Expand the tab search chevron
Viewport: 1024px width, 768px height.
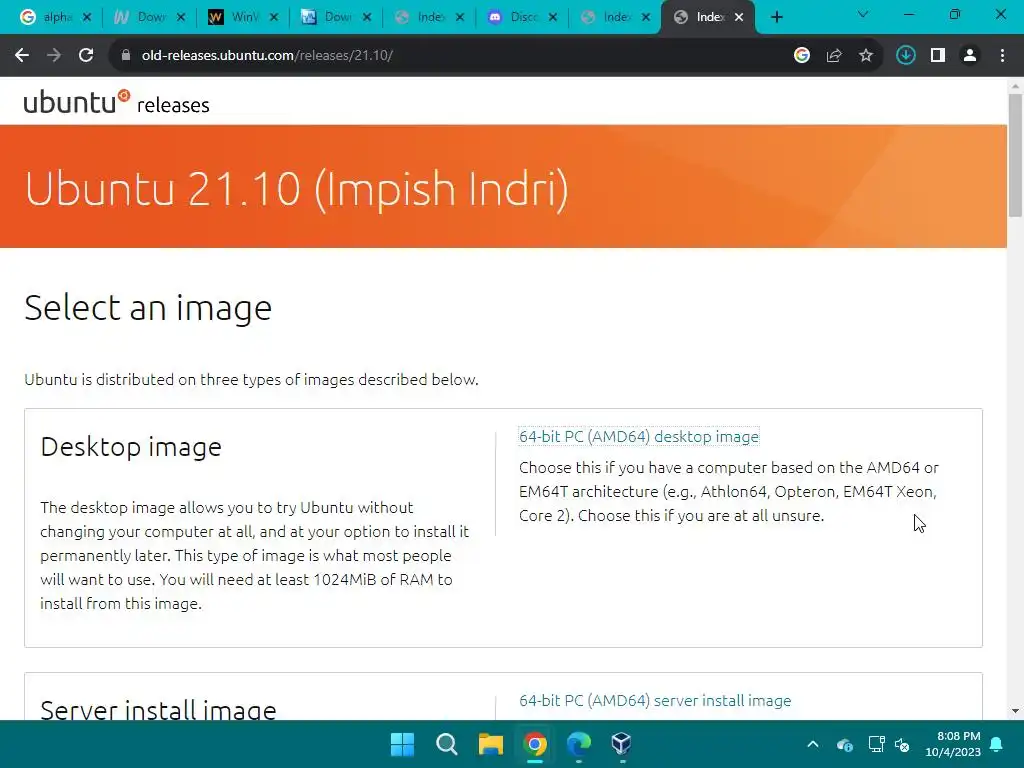pyautogui.click(x=863, y=14)
